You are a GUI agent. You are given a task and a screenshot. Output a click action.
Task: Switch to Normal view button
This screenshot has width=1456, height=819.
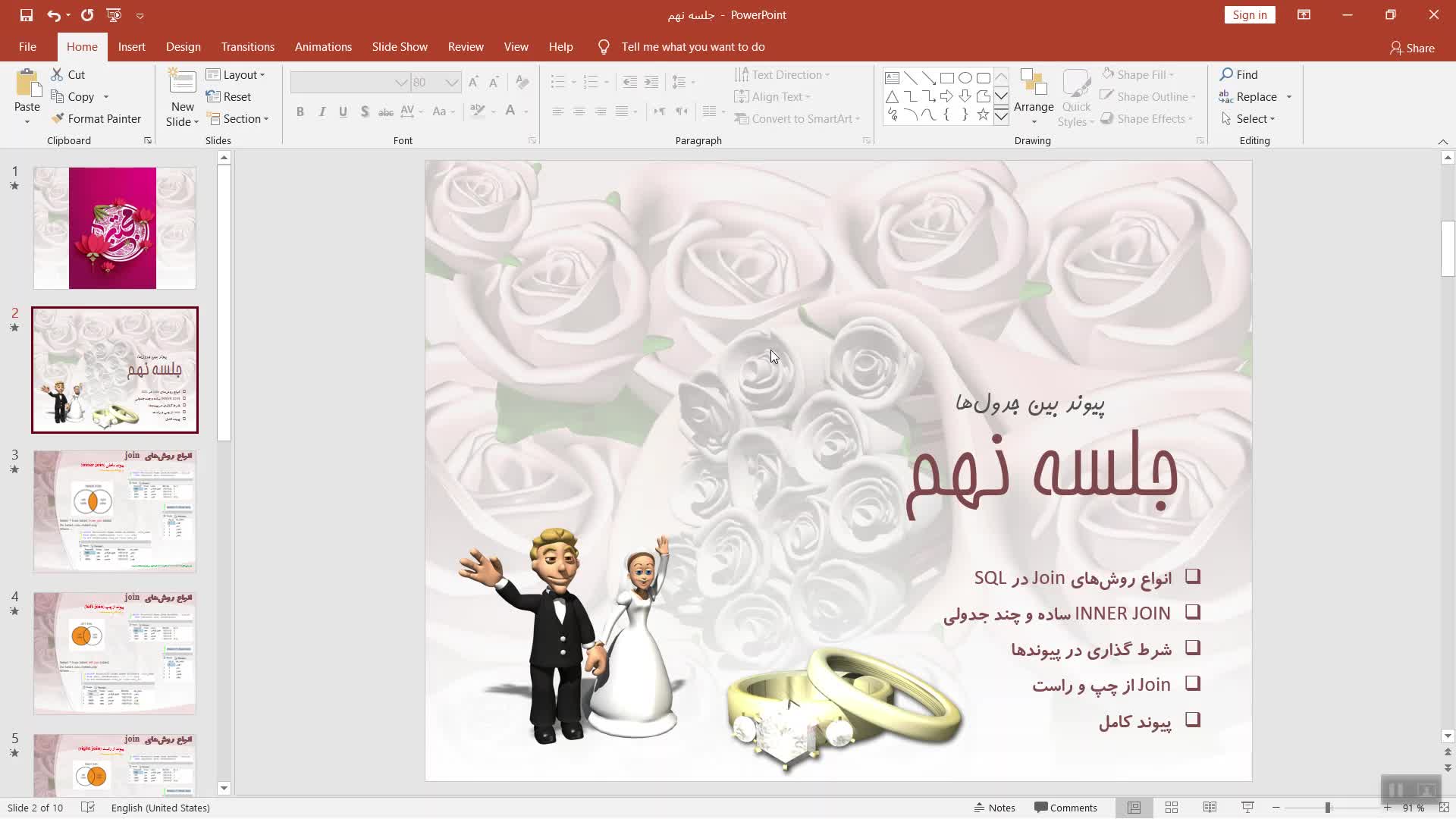[1134, 808]
